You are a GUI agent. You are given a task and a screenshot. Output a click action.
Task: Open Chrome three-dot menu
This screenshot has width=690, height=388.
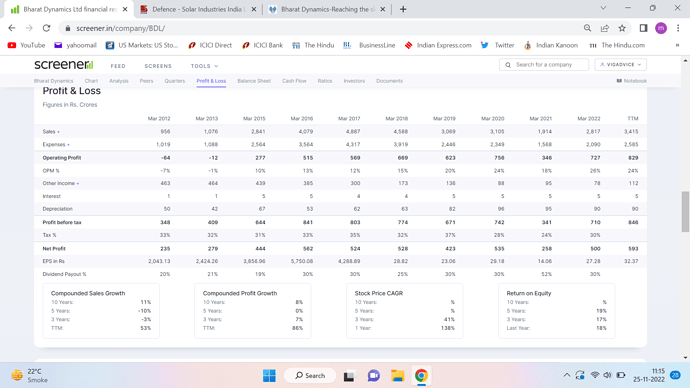tap(678, 28)
